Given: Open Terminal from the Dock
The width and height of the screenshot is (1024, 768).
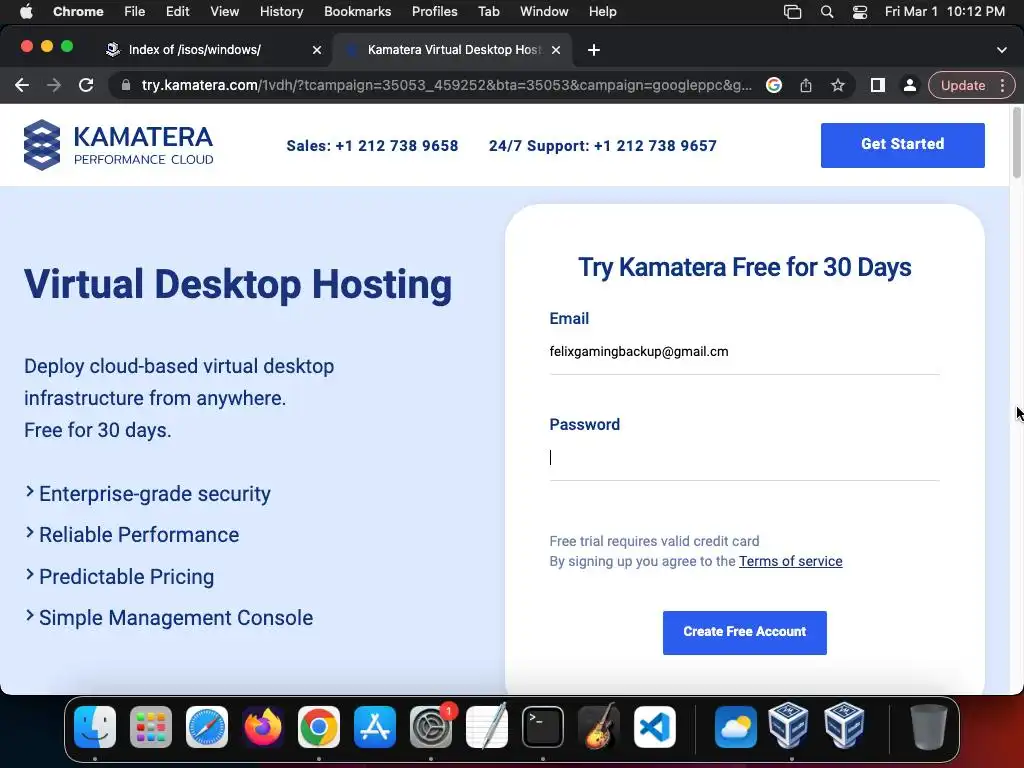Looking at the screenshot, I should (543, 727).
